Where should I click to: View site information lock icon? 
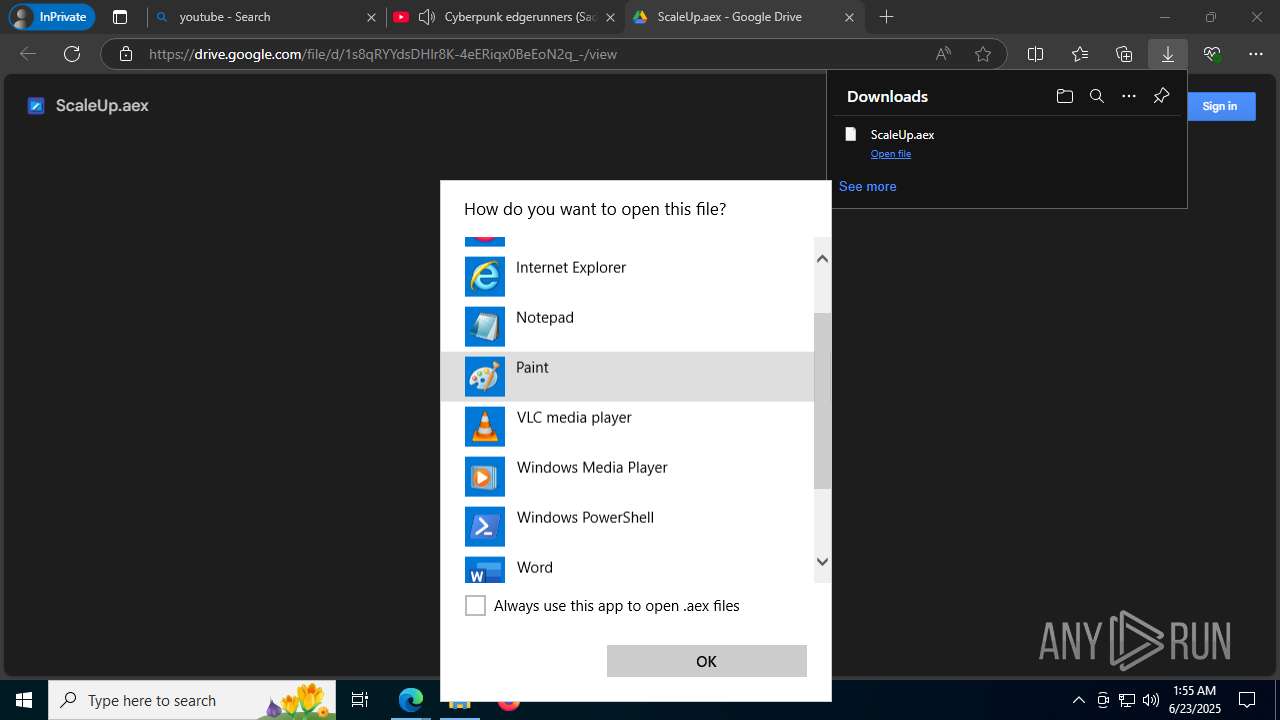126,54
